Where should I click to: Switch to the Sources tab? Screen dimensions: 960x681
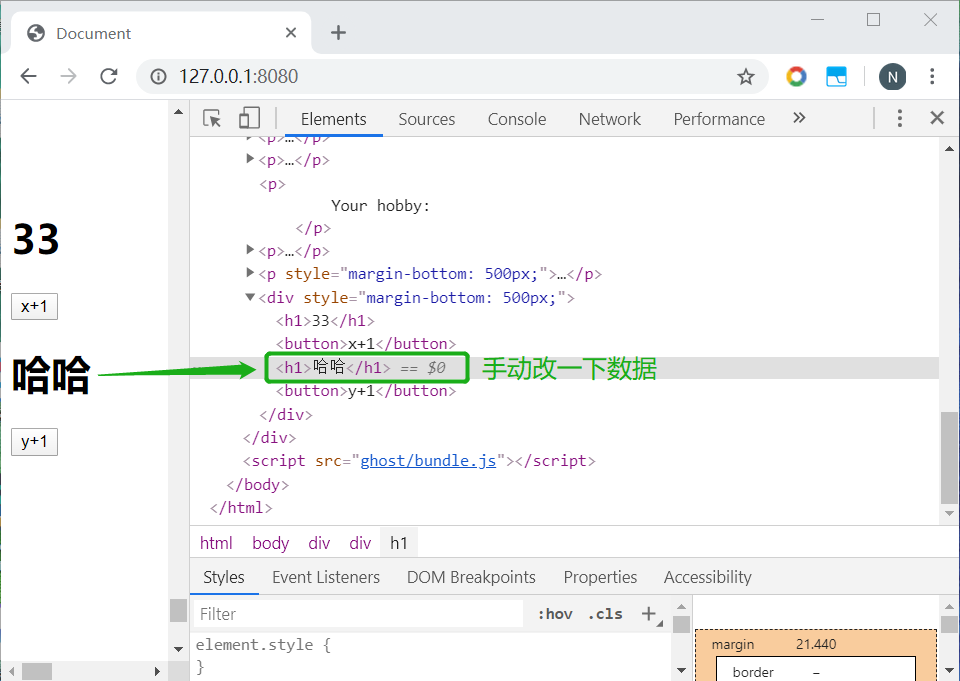click(427, 119)
